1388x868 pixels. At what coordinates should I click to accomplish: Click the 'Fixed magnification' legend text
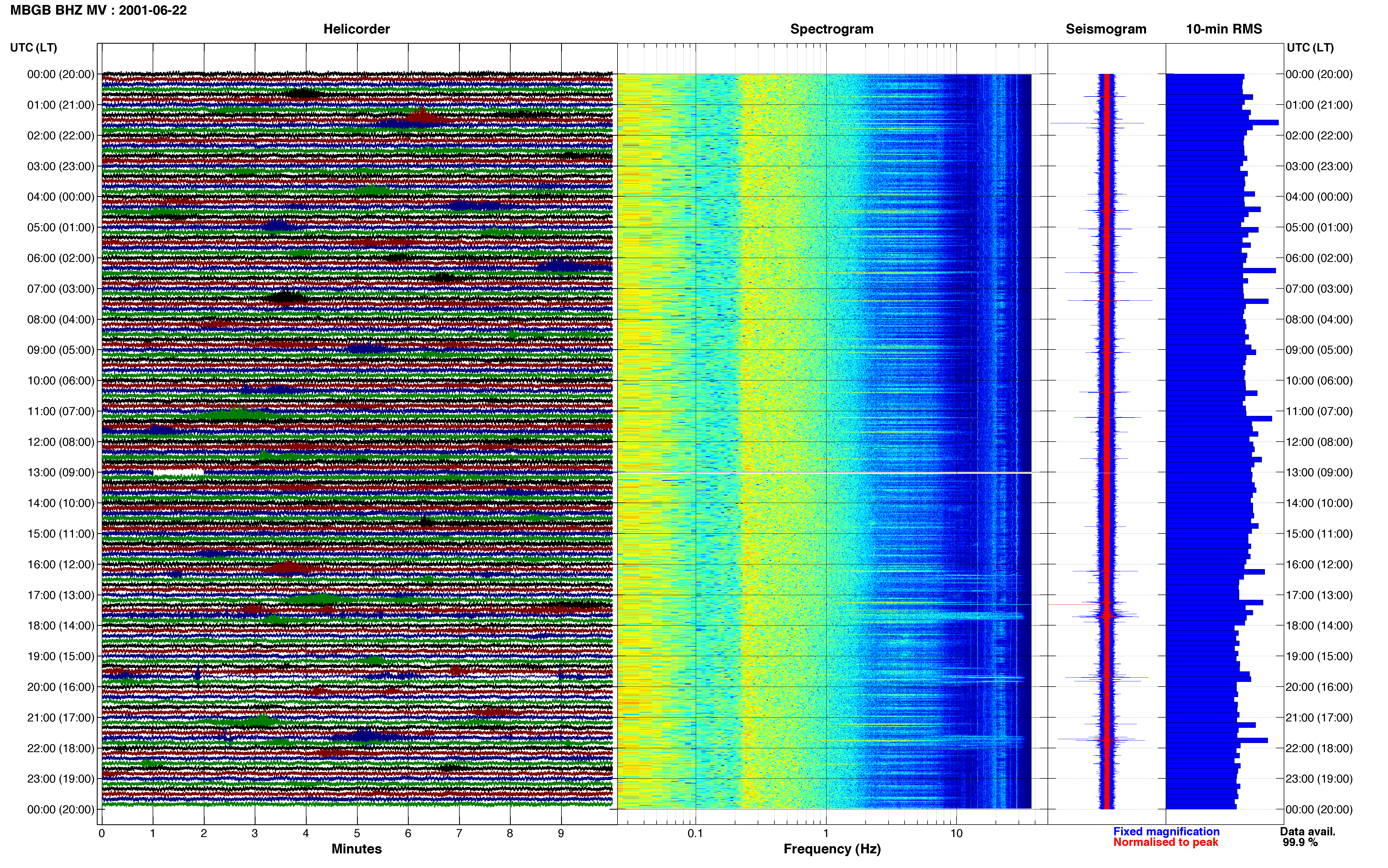(x=1166, y=831)
